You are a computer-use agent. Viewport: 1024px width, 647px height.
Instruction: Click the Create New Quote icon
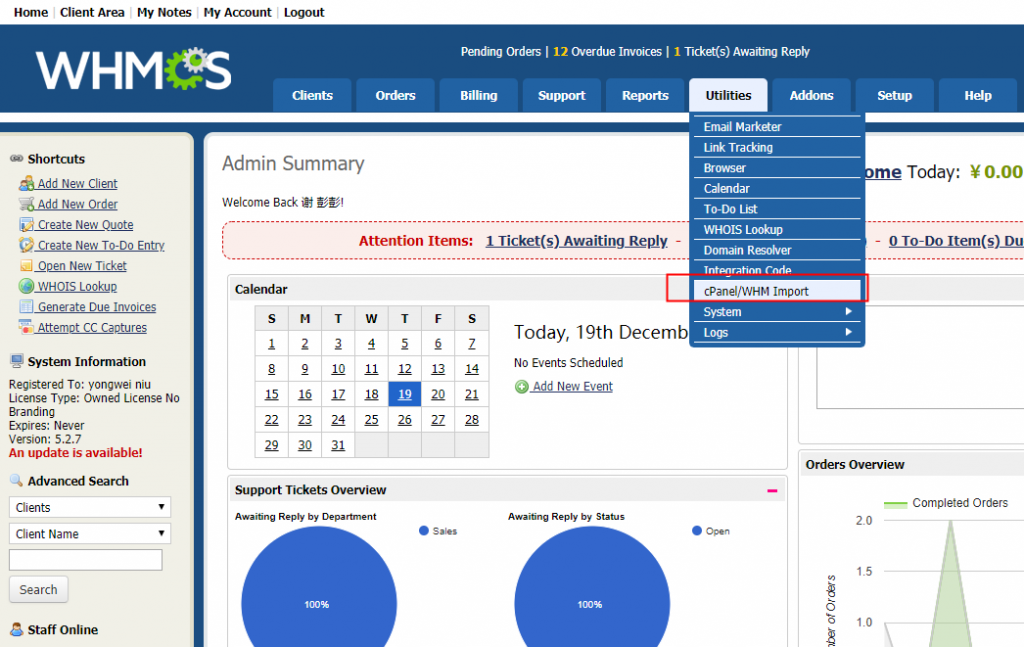[26, 225]
